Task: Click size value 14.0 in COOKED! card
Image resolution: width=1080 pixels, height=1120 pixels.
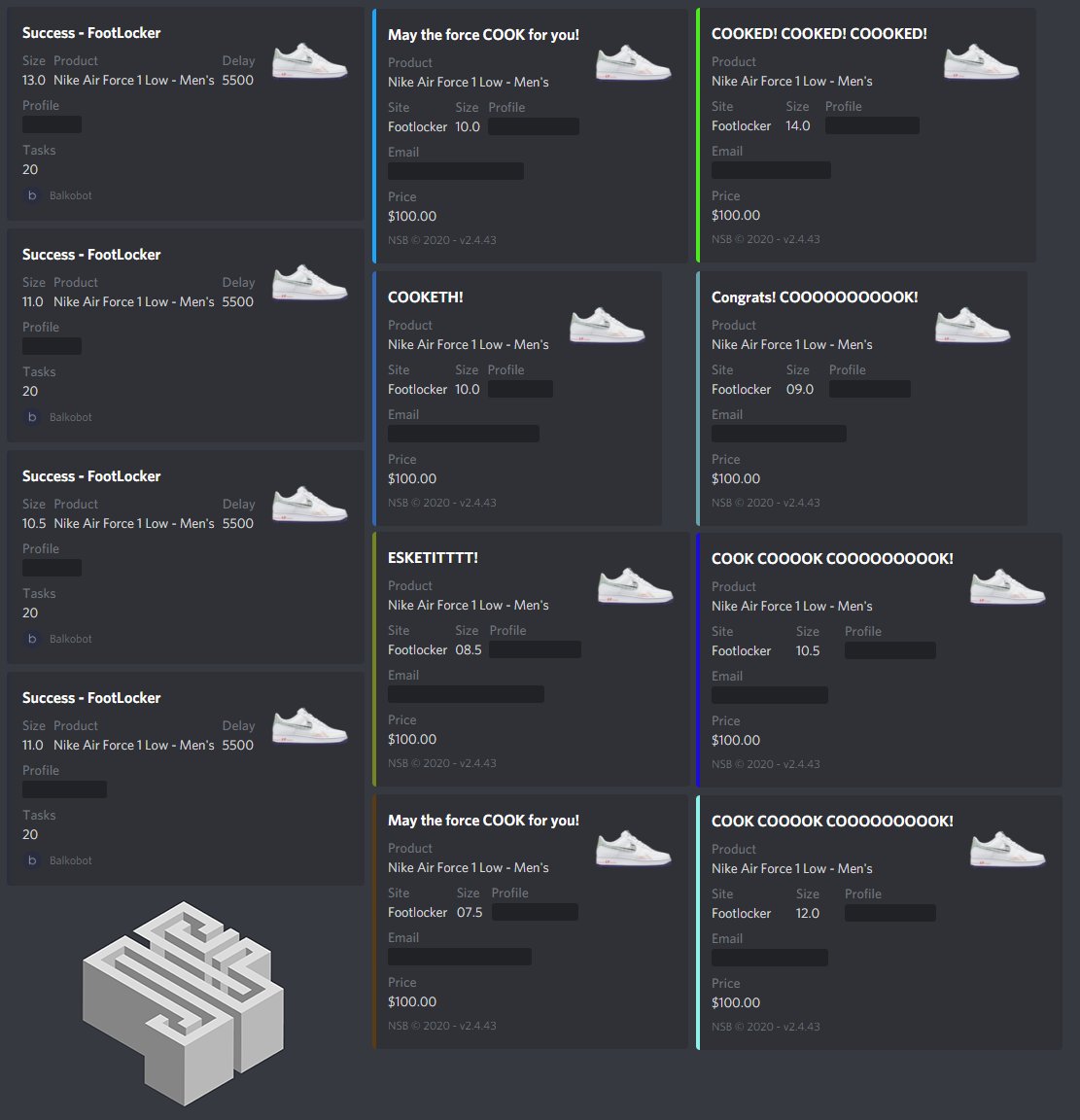Action: (798, 125)
